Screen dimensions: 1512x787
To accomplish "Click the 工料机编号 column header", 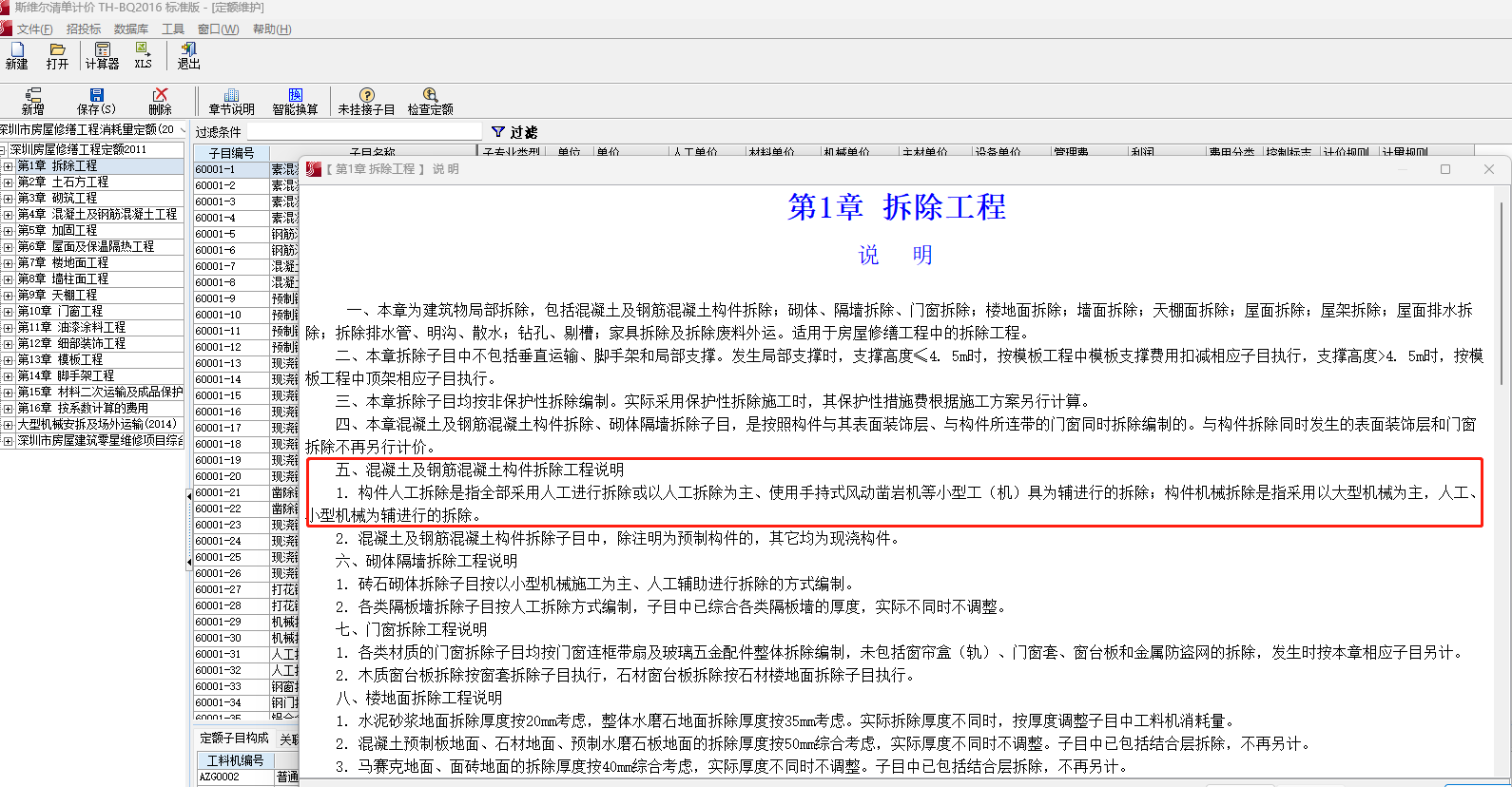I will (235, 760).
